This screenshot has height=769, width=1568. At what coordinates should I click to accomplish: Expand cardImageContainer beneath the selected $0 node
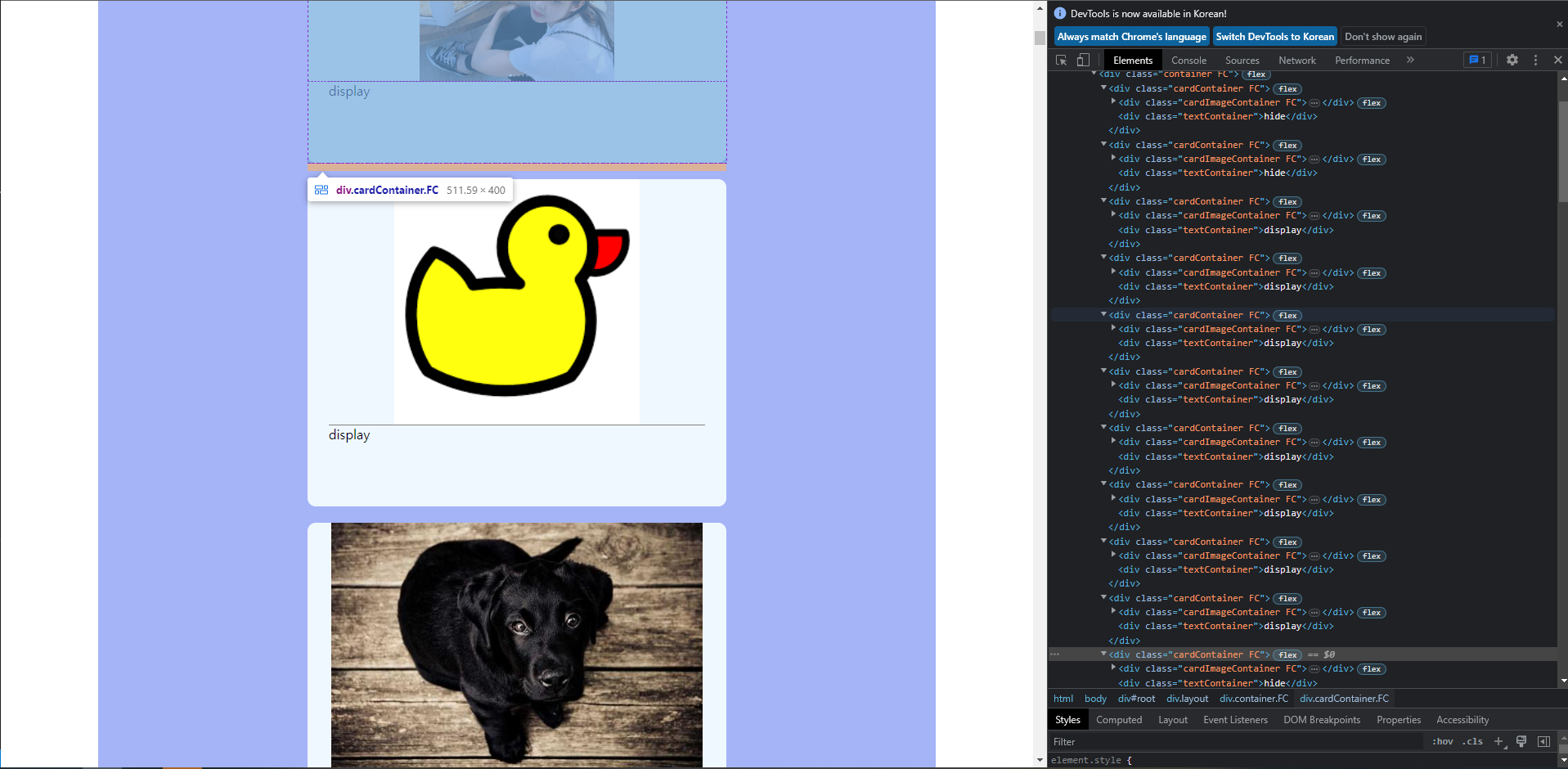click(x=1113, y=668)
